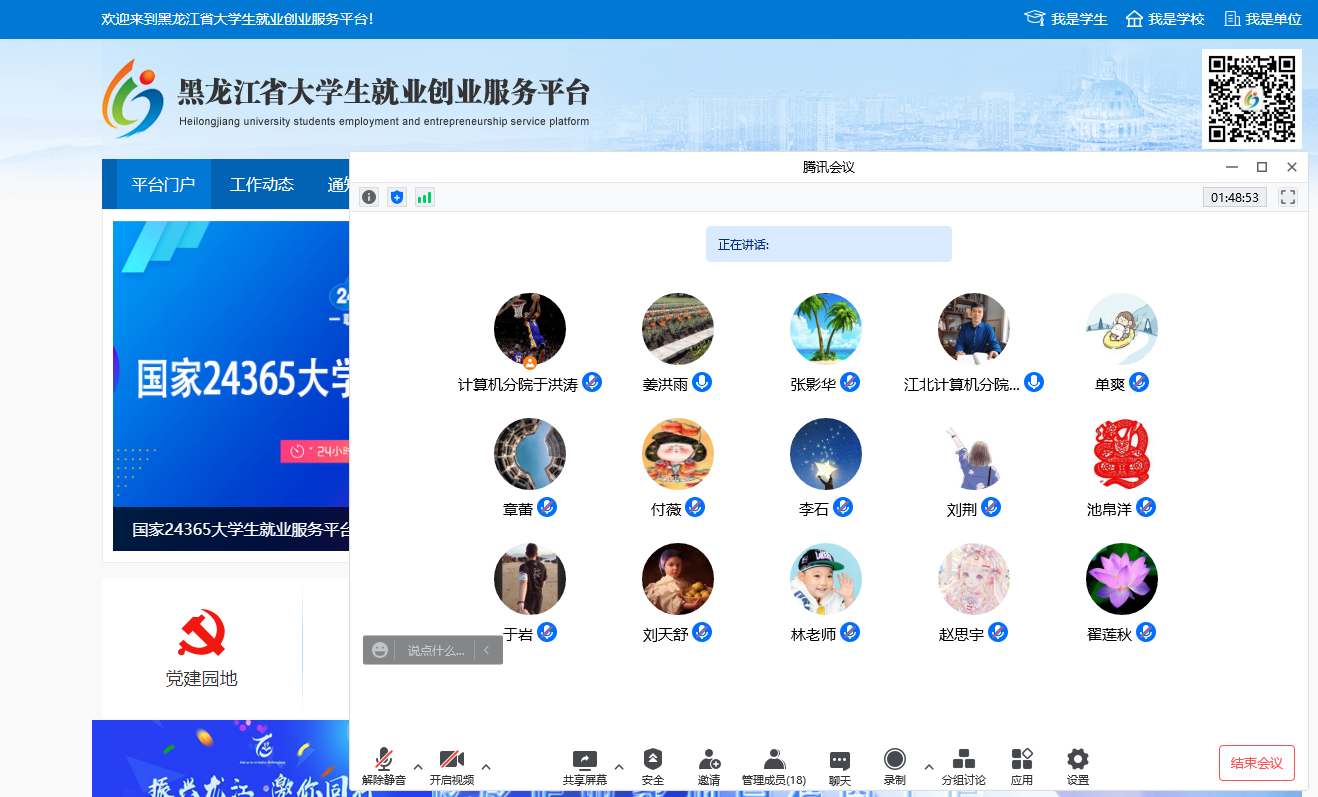Click mic icon next to 池帛洋
Screen dimensions: 1318x797
click(1146, 507)
